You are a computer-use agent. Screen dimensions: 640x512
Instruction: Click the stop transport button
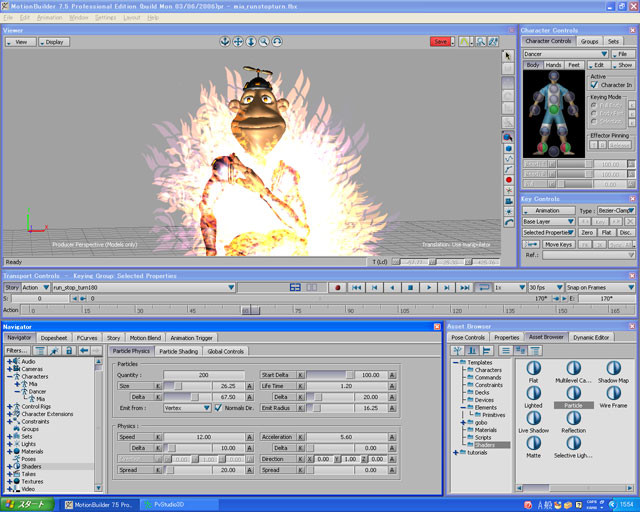tap(410, 287)
